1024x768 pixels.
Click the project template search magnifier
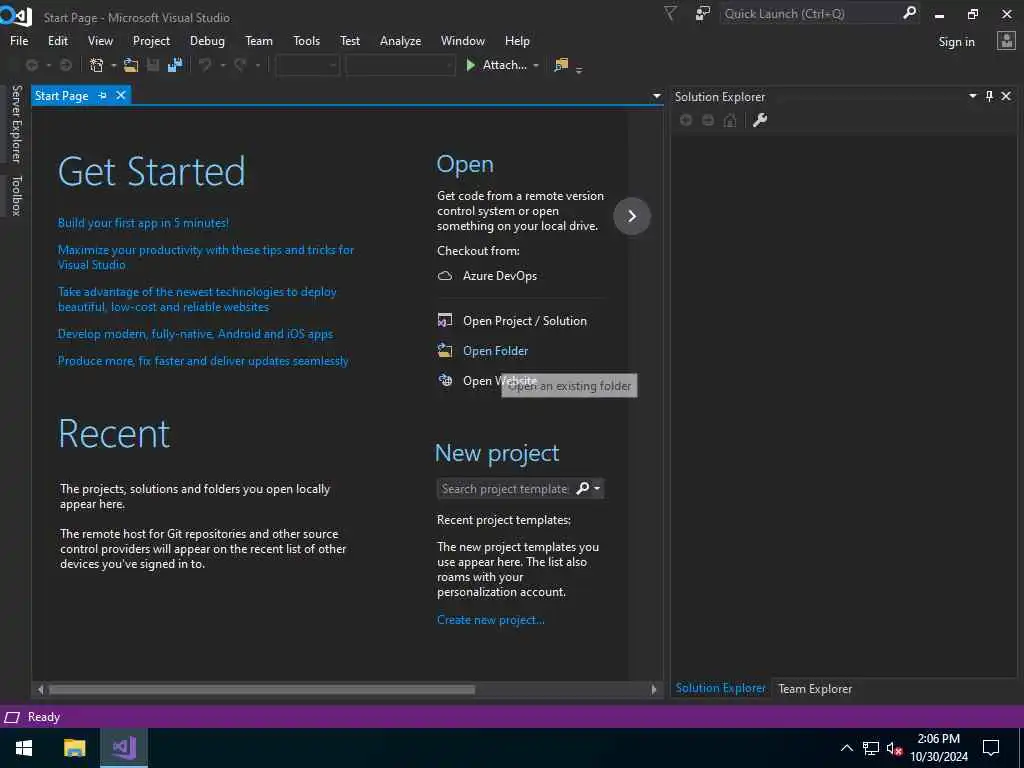[583, 488]
